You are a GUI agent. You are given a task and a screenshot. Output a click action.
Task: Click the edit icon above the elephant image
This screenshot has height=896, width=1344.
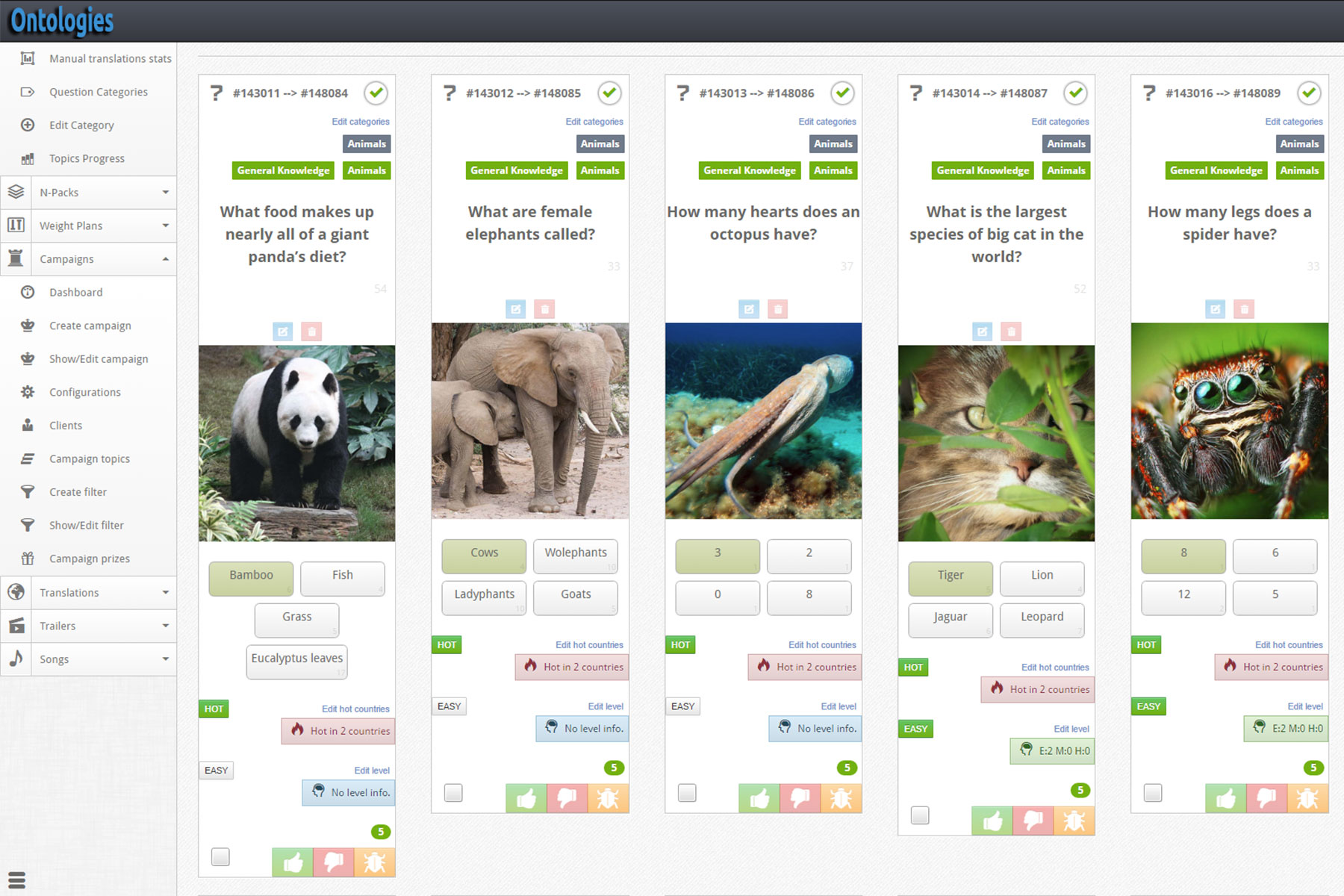tap(515, 309)
